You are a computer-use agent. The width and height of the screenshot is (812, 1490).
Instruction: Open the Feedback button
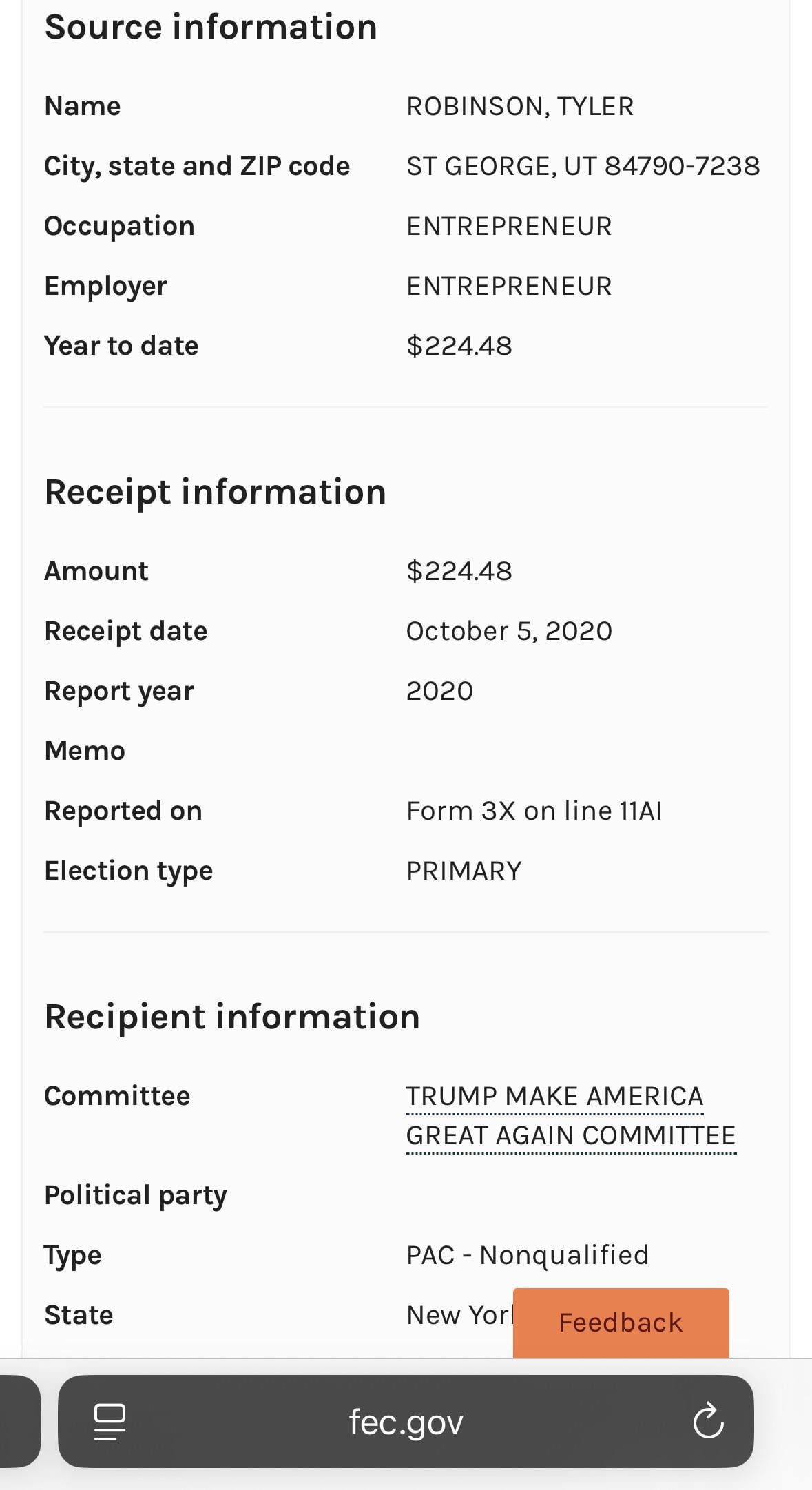tap(621, 1323)
